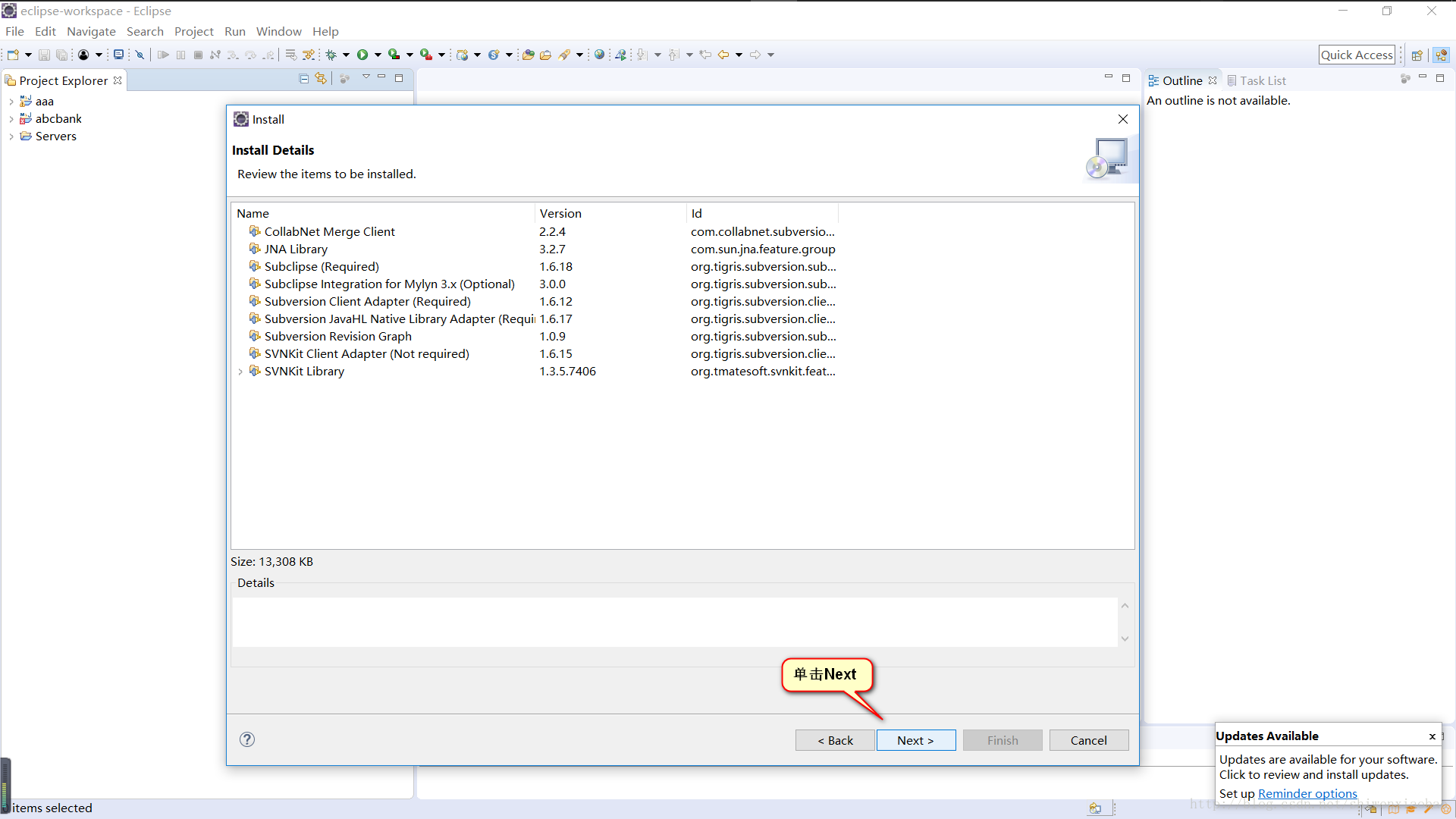The width and height of the screenshot is (1456, 819).
Task: Click the New file toolbar icon
Action: pyautogui.click(x=13, y=55)
